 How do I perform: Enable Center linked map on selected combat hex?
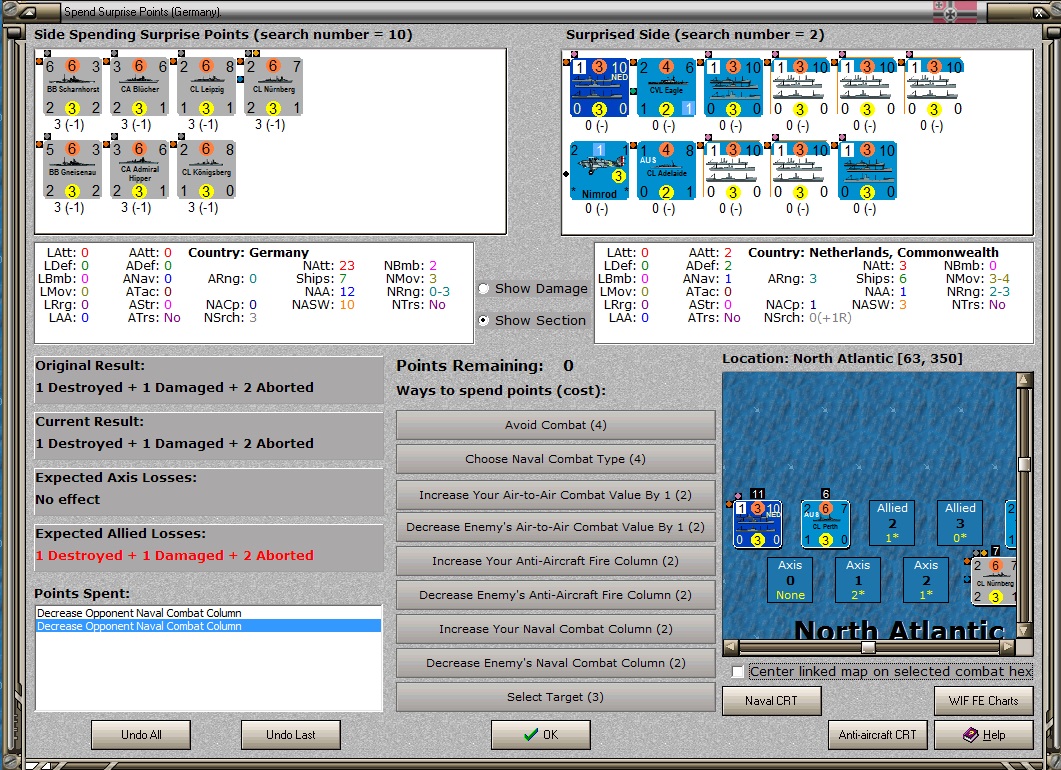tap(738, 672)
